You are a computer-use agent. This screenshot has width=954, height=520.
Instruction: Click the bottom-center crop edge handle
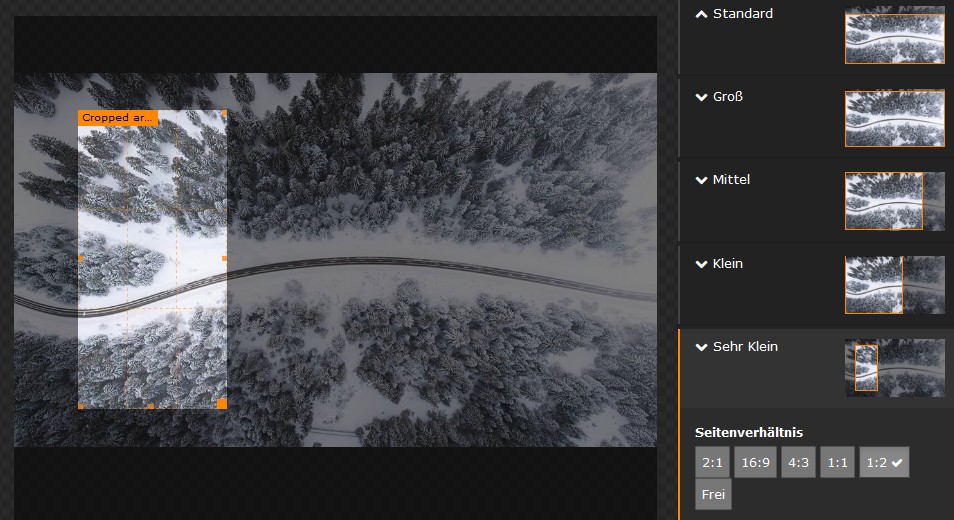(x=151, y=406)
